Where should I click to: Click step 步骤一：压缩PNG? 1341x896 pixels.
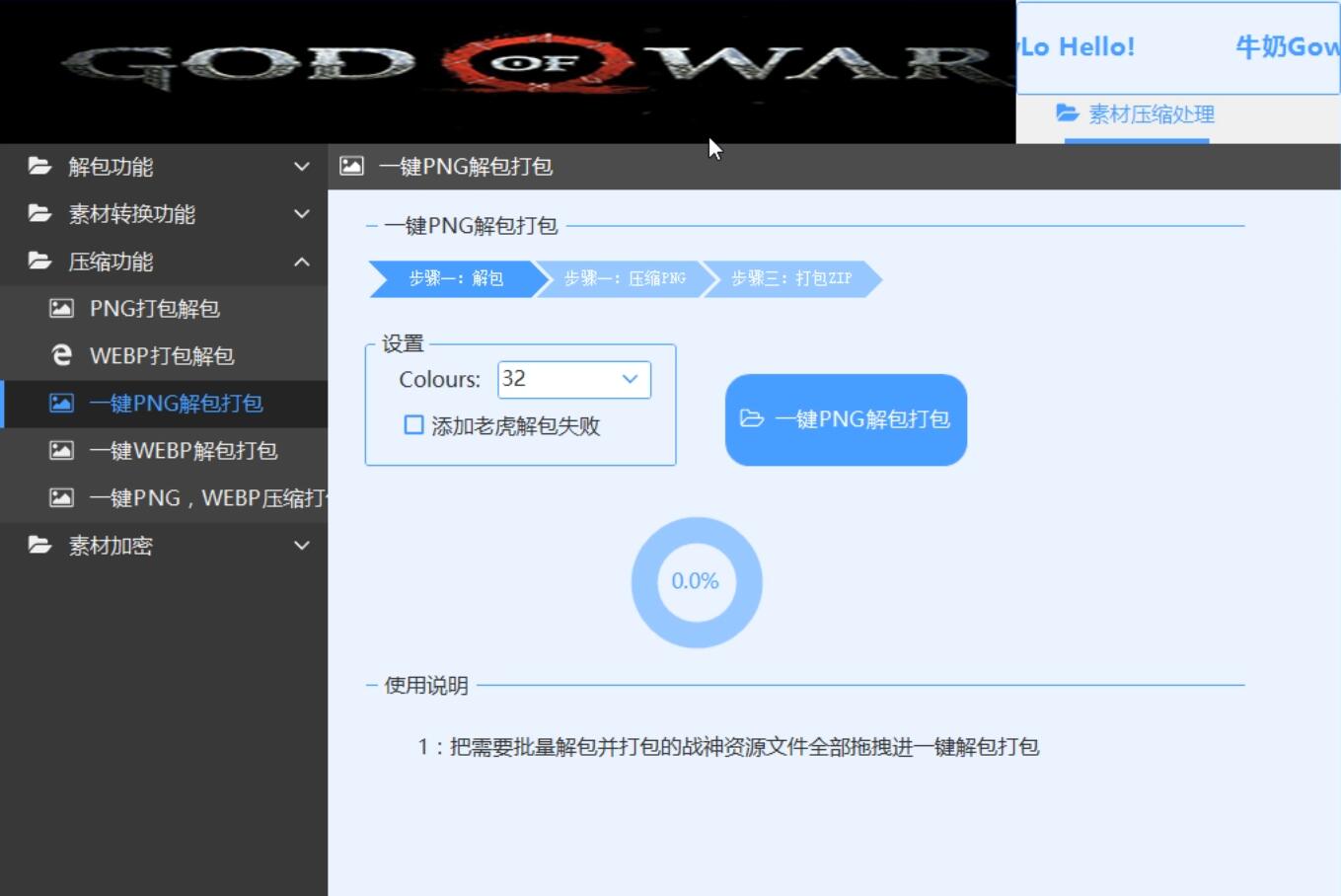click(625, 279)
